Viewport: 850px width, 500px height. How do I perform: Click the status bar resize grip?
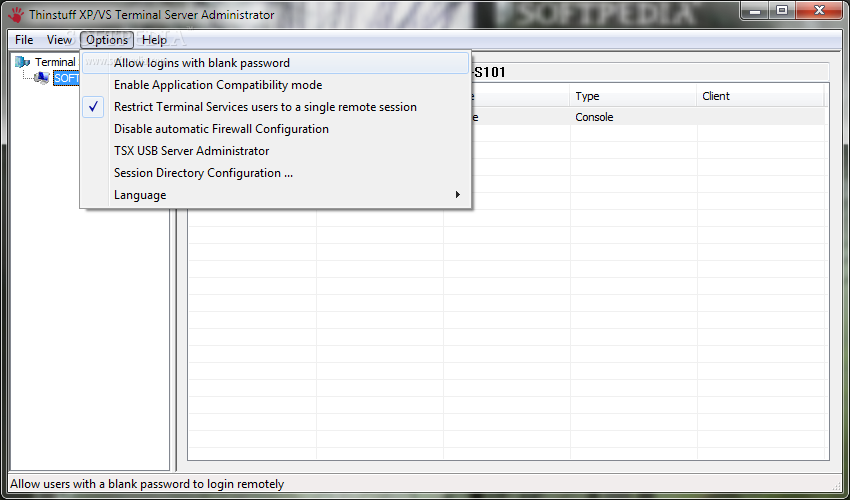tap(835, 485)
